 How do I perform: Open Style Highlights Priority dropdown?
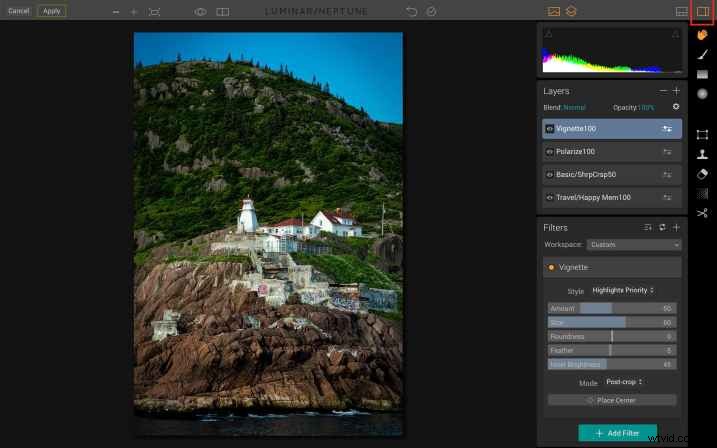point(623,290)
